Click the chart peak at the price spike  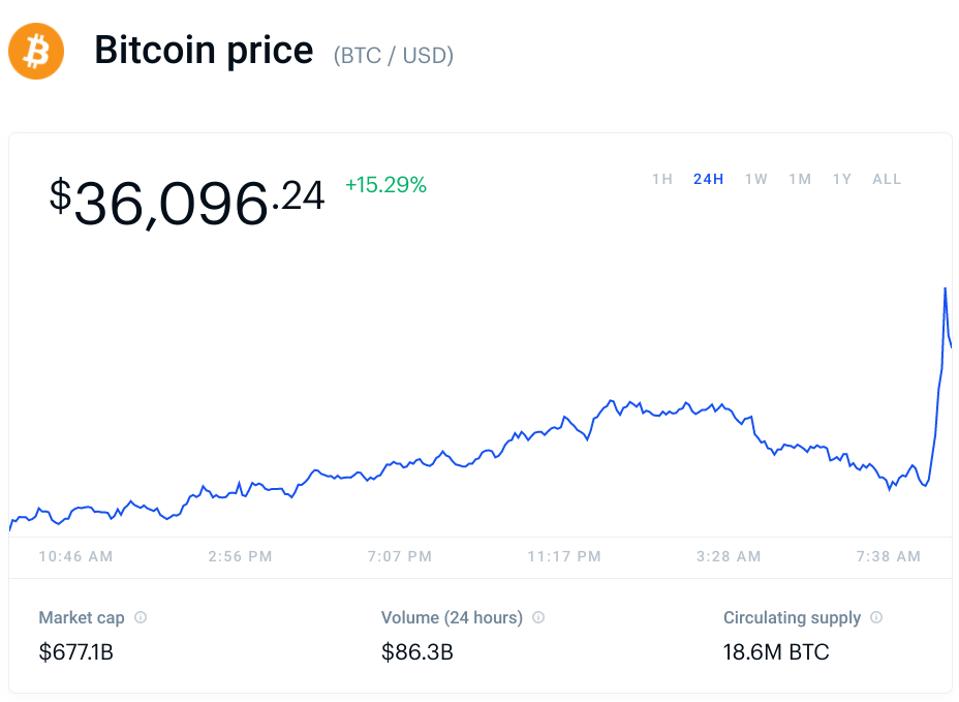pos(945,289)
